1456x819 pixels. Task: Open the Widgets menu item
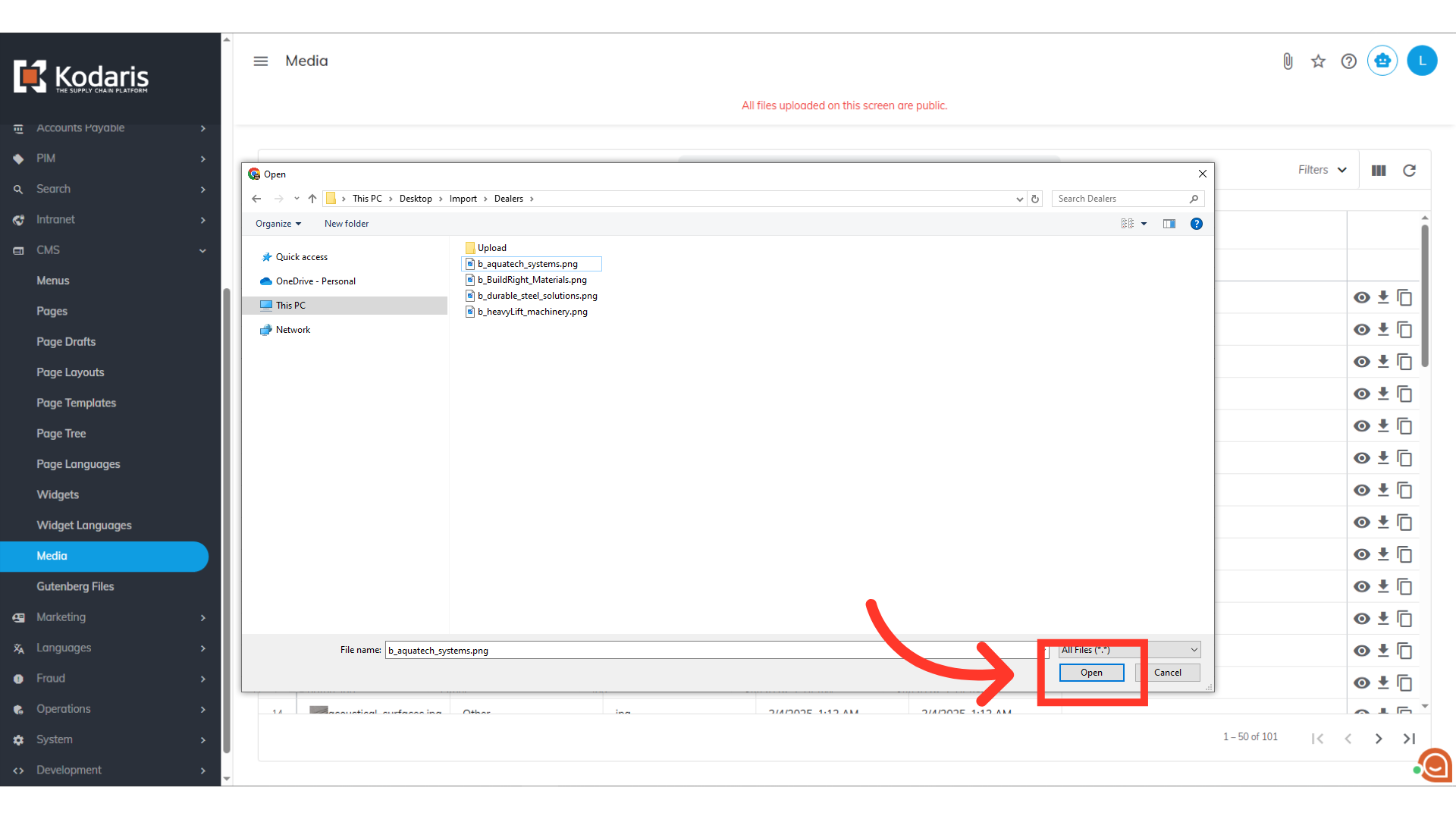pos(58,494)
